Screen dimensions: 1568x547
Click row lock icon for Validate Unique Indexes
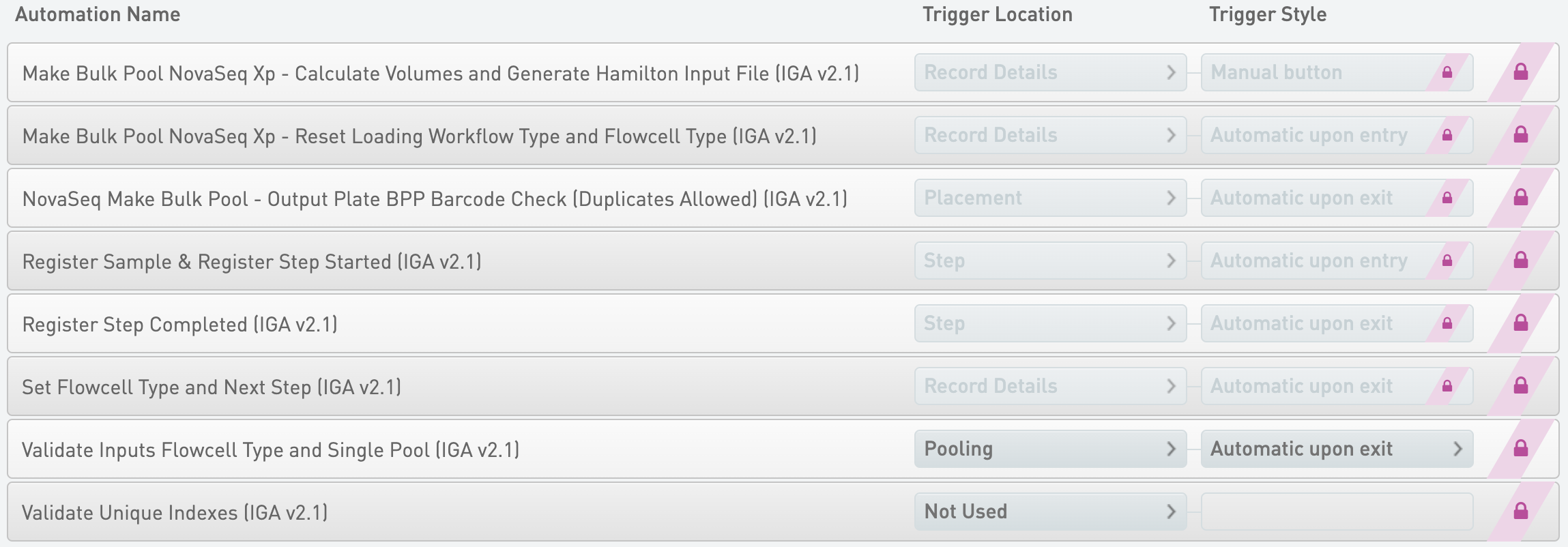point(1521,512)
